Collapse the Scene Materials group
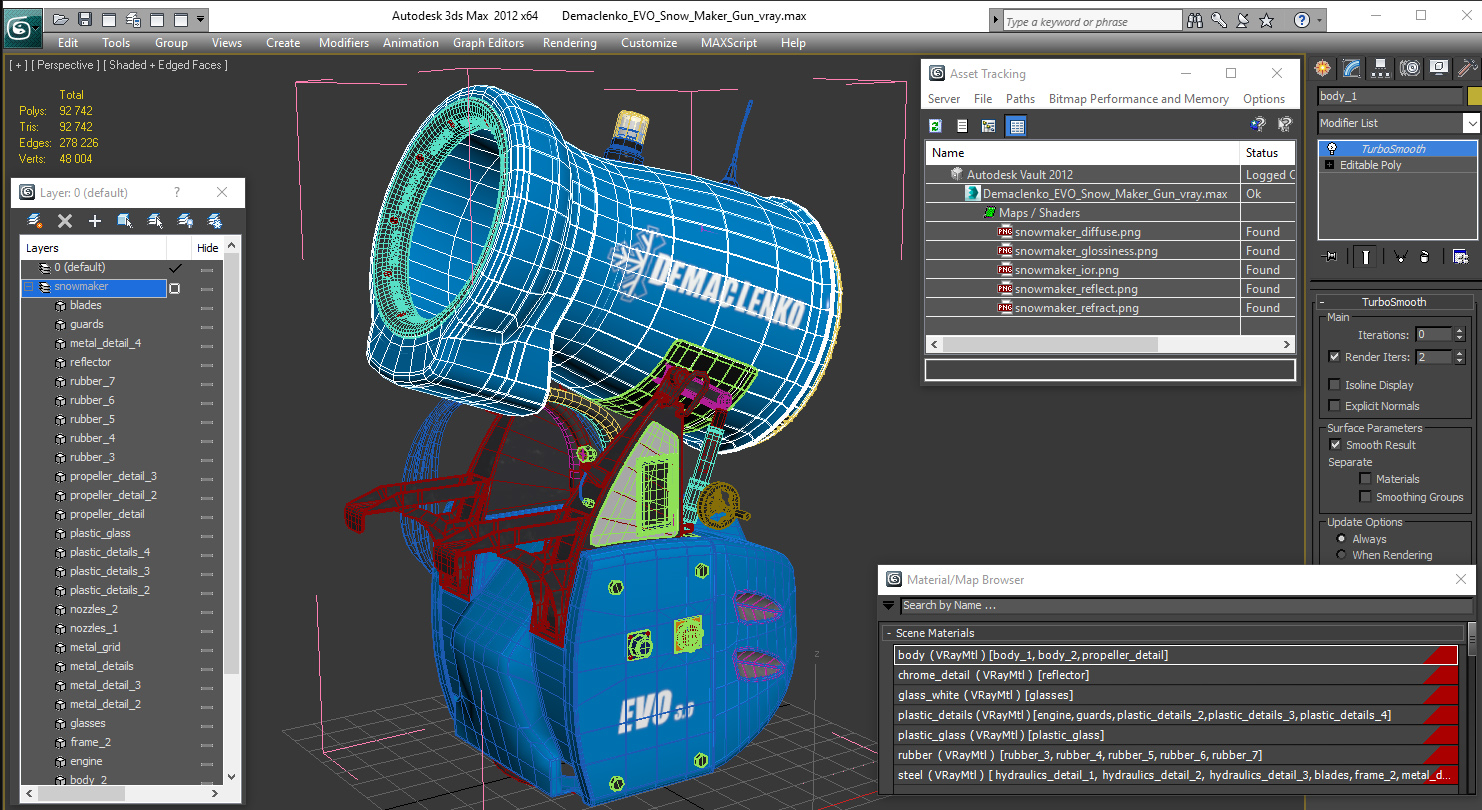Screen dimensions: 1482x810 [888, 633]
